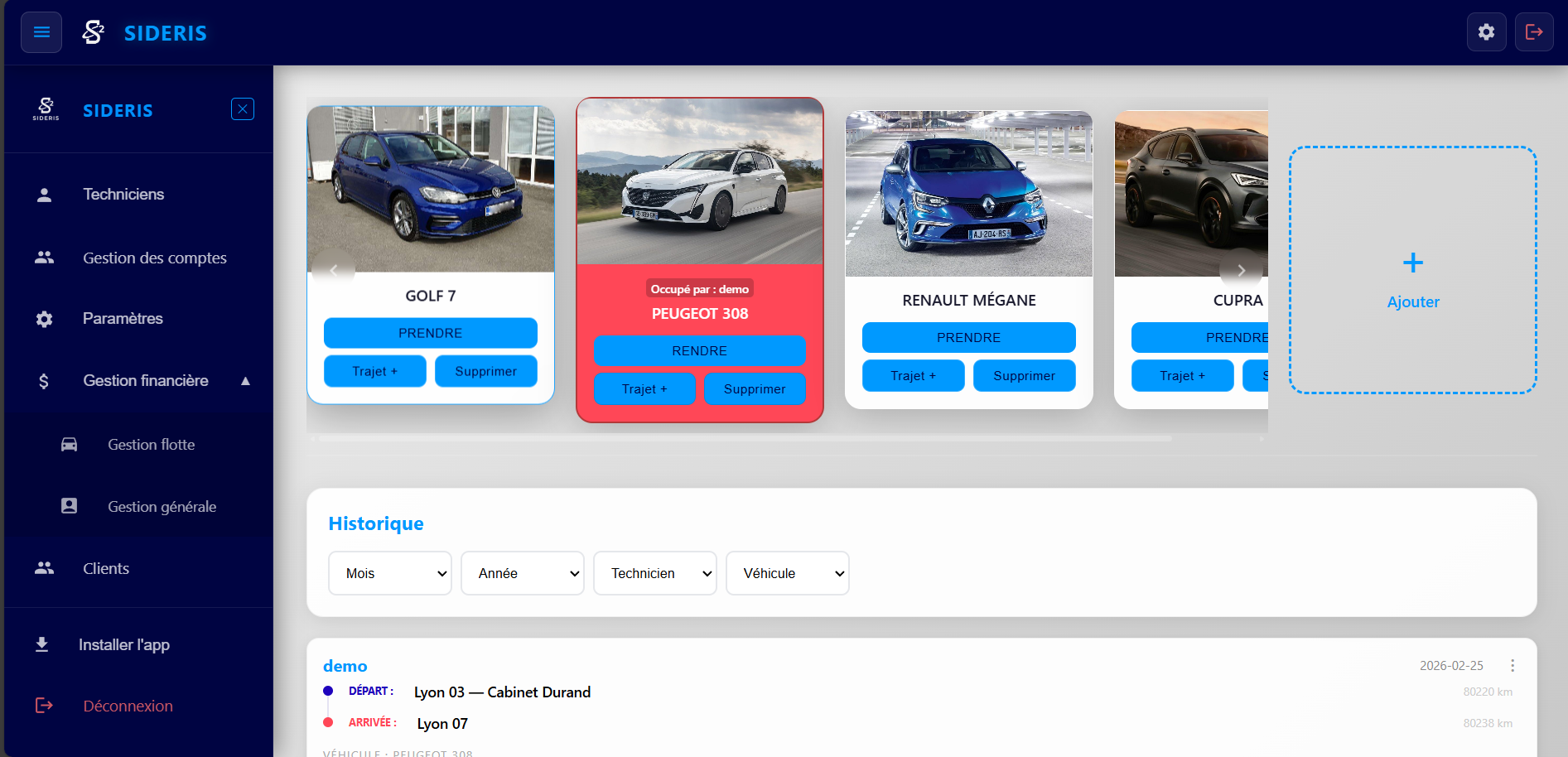Open the three-dot menu on the demo trip

click(x=1513, y=664)
